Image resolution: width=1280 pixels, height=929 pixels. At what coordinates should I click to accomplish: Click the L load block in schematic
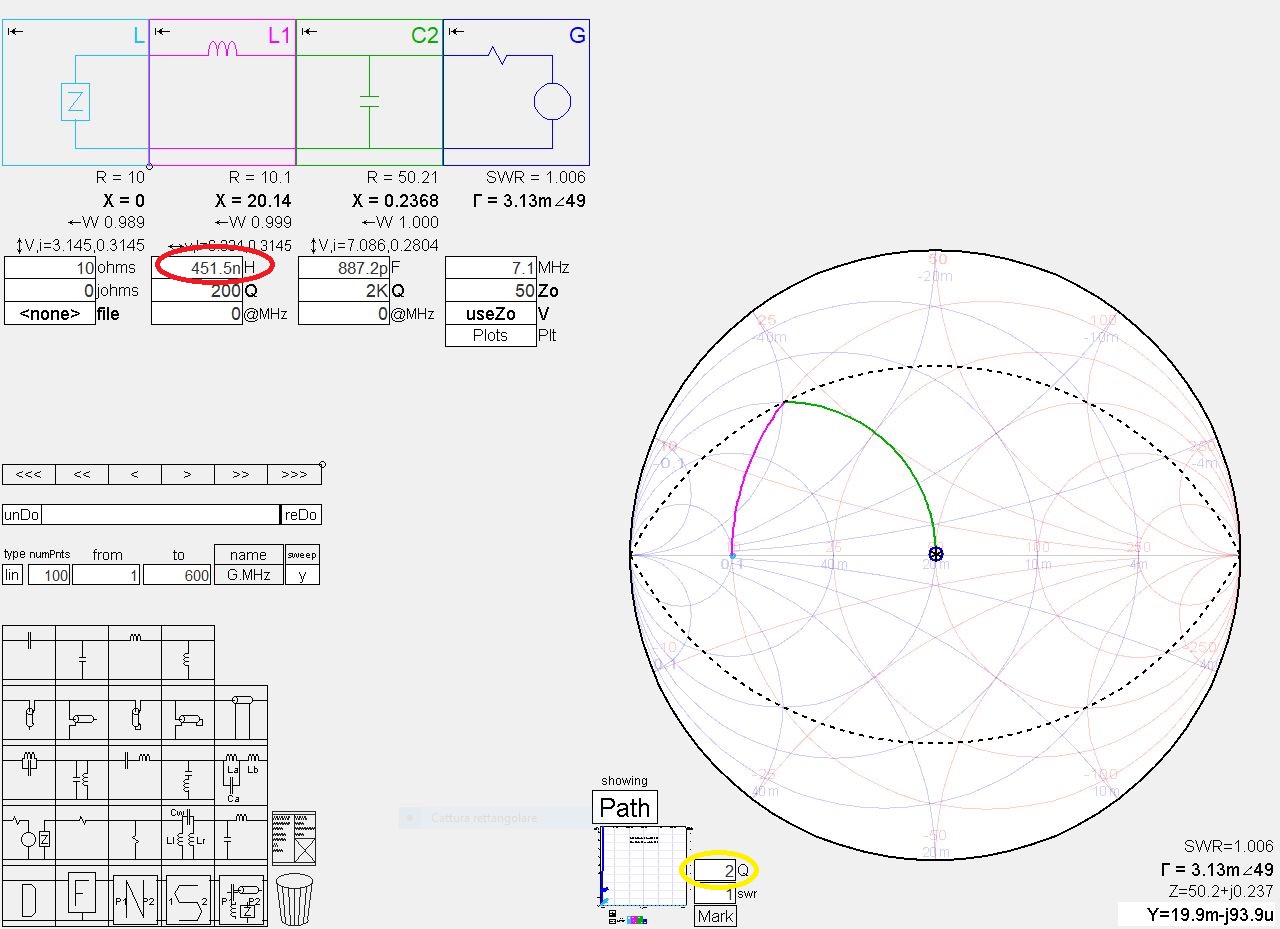pyautogui.click(x=75, y=92)
